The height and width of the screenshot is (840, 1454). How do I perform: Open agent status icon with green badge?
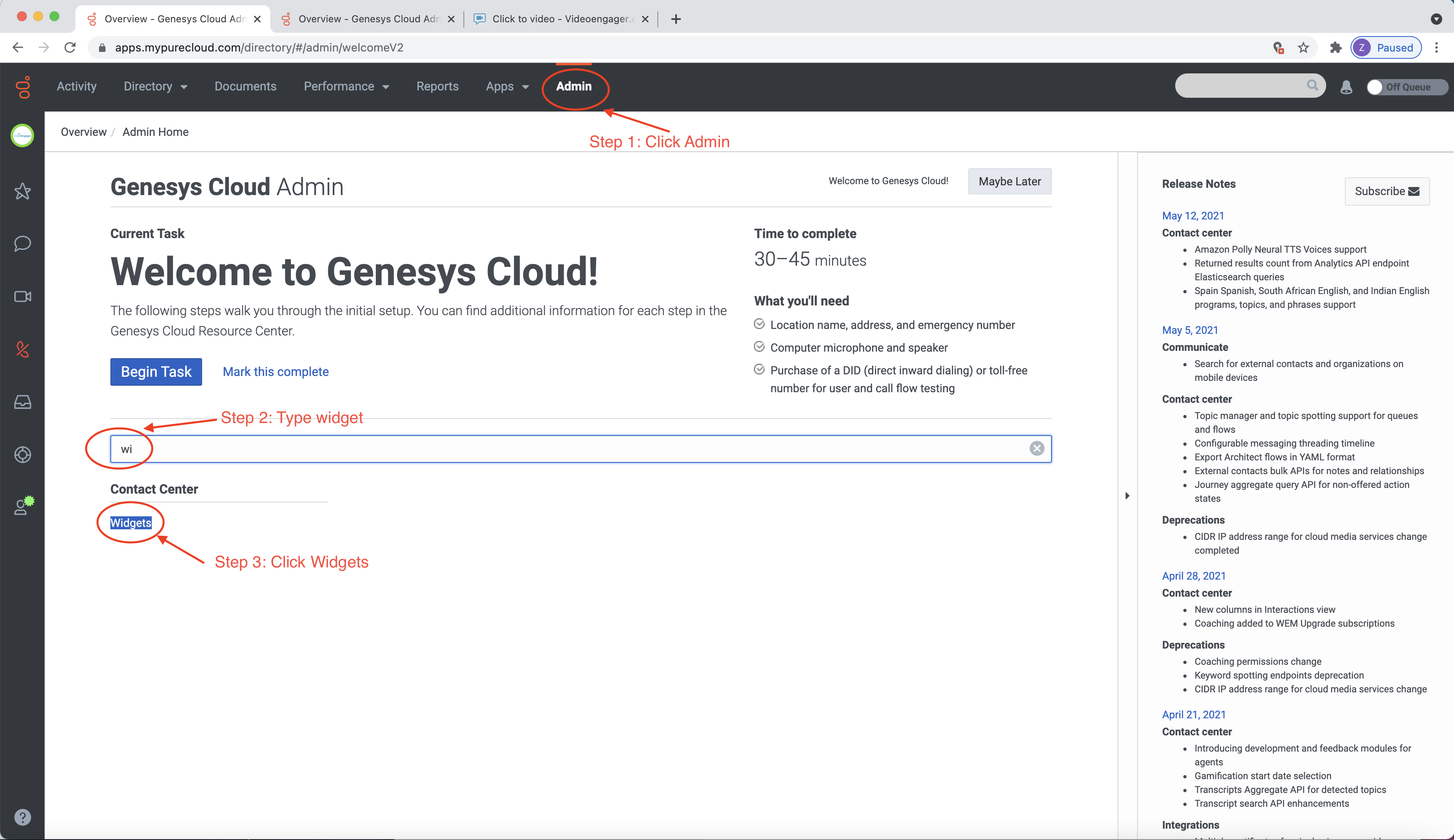click(x=24, y=506)
